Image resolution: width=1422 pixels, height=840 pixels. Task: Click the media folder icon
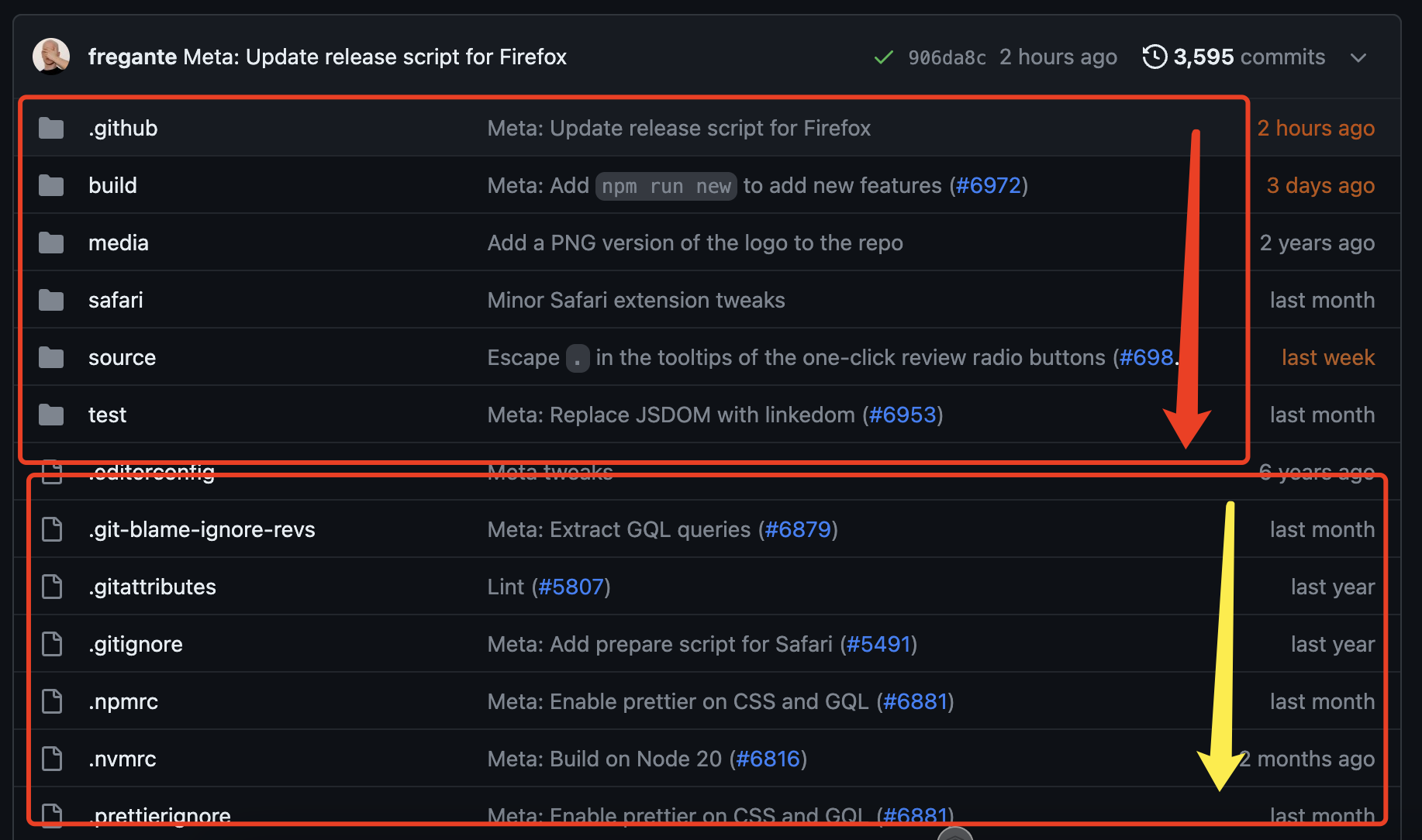pyautogui.click(x=50, y=243)
